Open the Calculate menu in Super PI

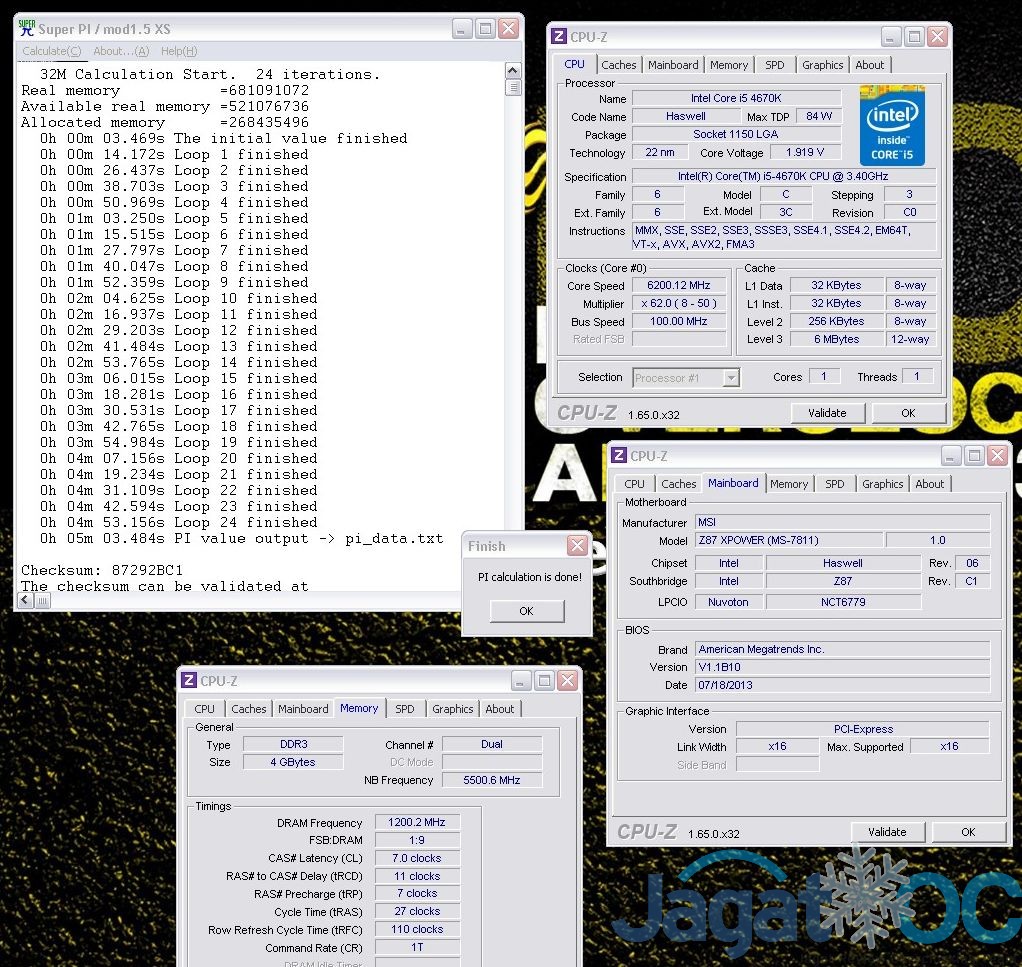tap(52, 51)
